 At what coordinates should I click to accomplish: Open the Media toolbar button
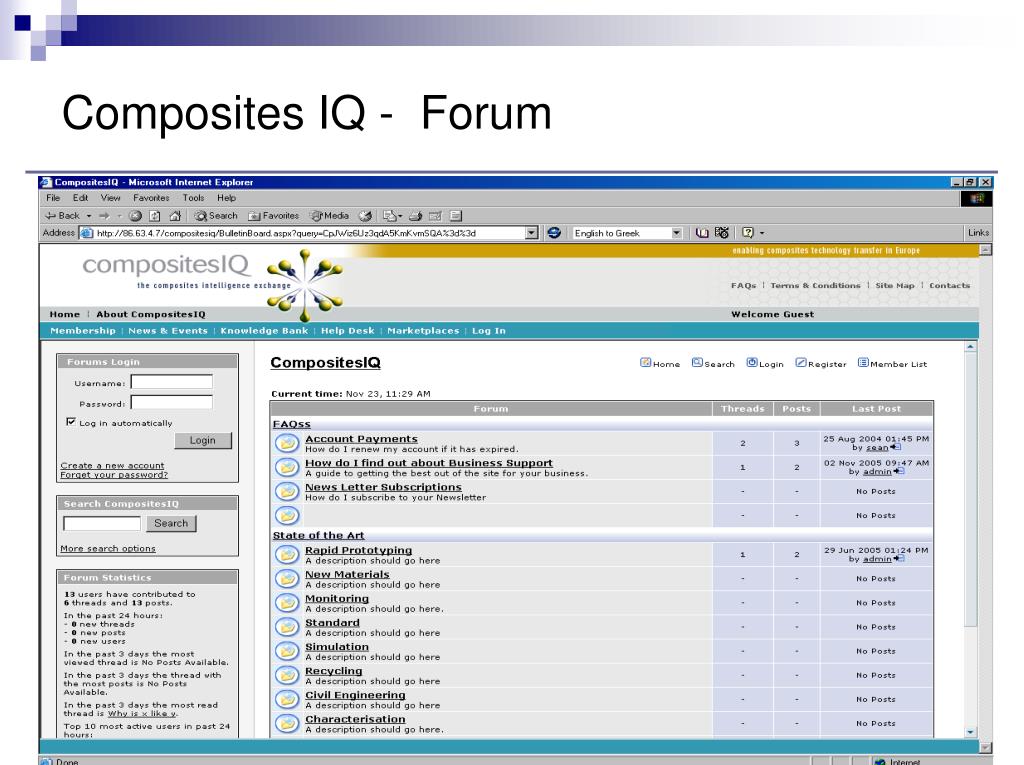[x=330, y=216]
